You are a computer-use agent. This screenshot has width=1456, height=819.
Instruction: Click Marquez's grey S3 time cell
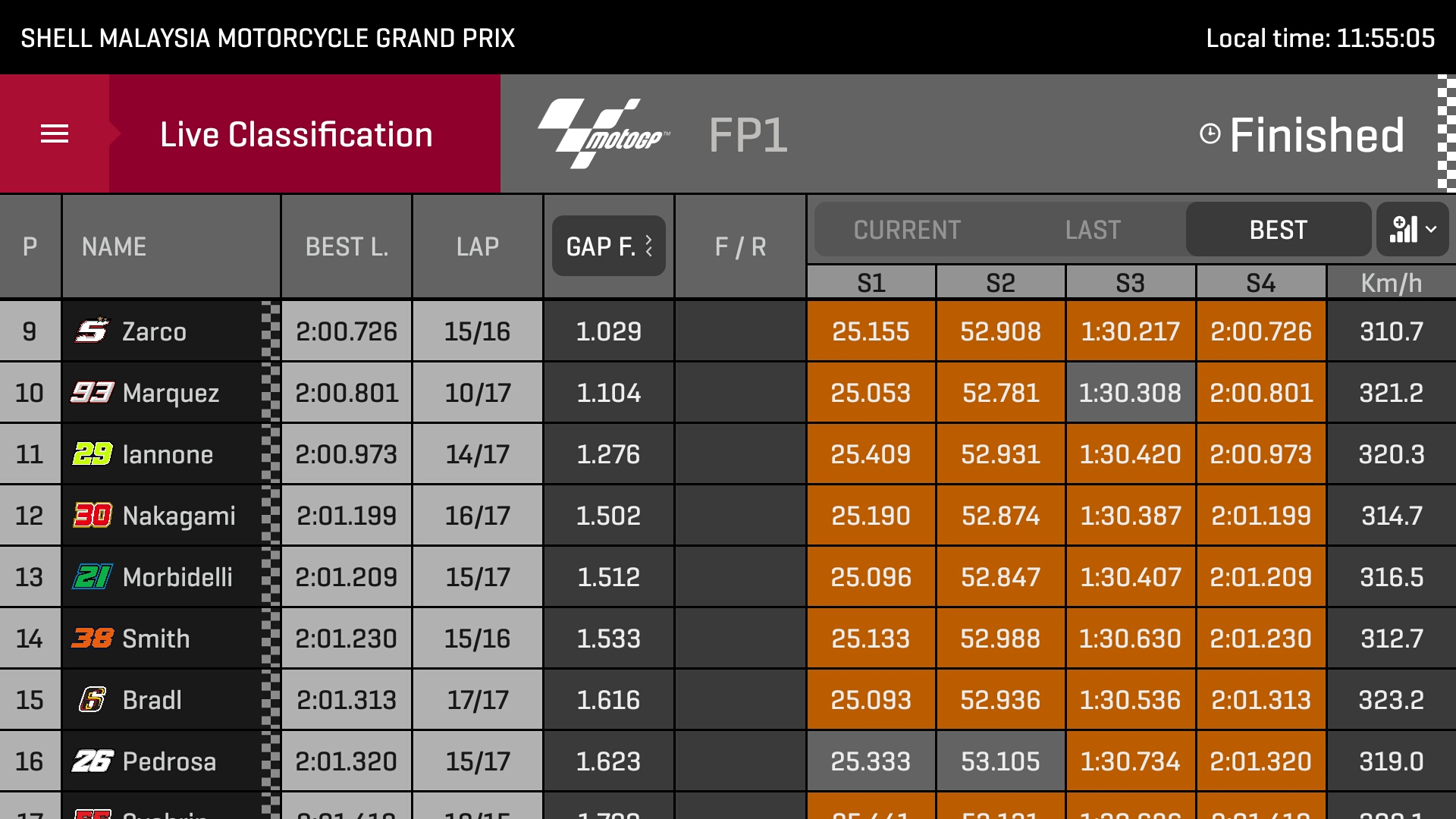pos(1130,392)
